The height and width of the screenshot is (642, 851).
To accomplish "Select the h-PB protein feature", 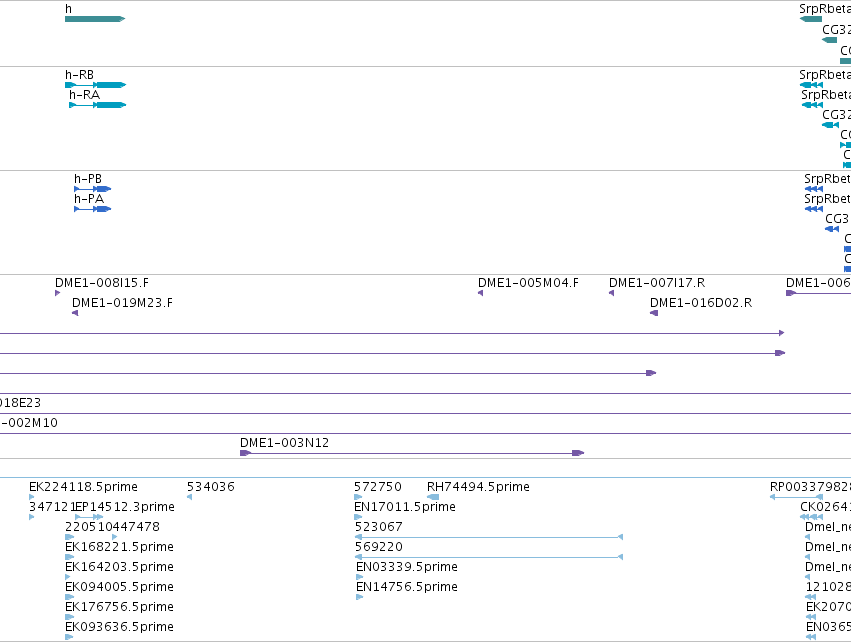I will 93,189.
